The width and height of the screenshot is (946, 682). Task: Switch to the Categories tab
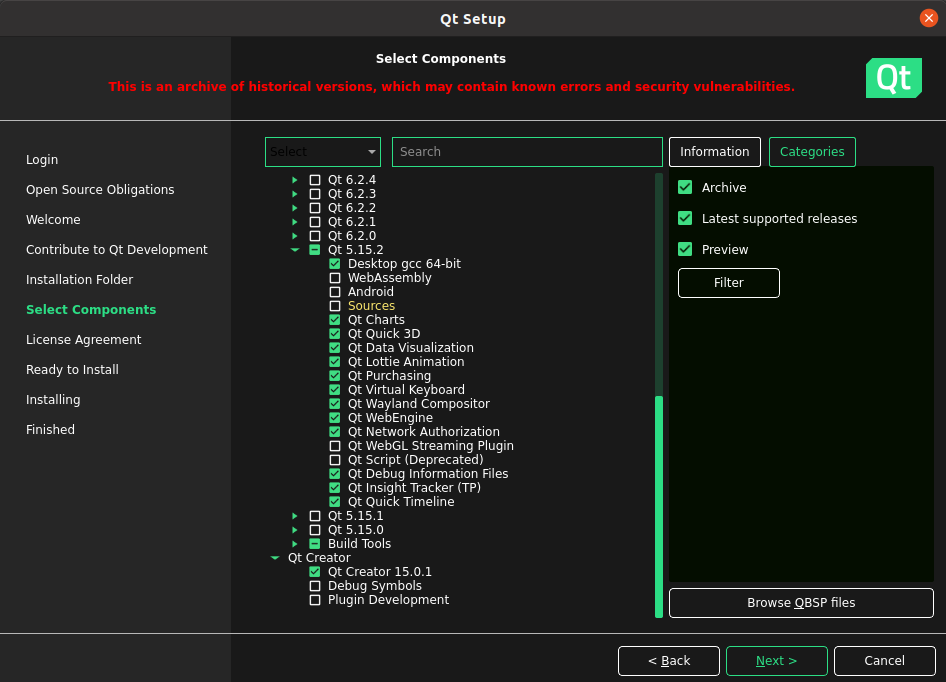tap(811, 152)
